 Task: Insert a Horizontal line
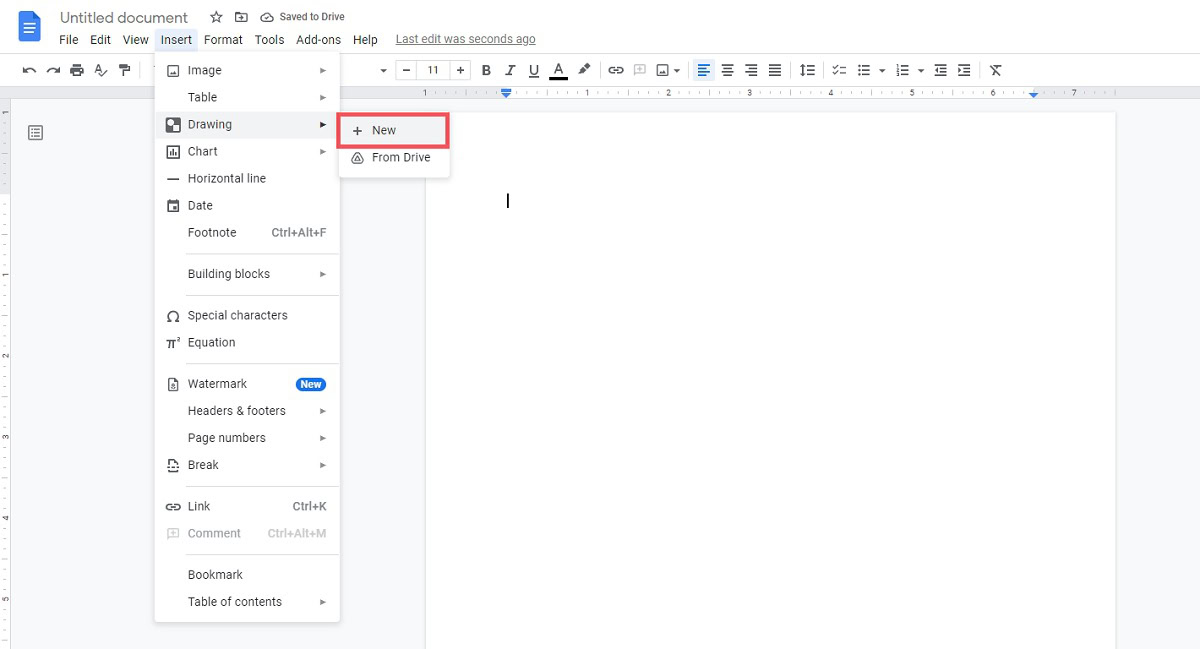coord(247,178)
